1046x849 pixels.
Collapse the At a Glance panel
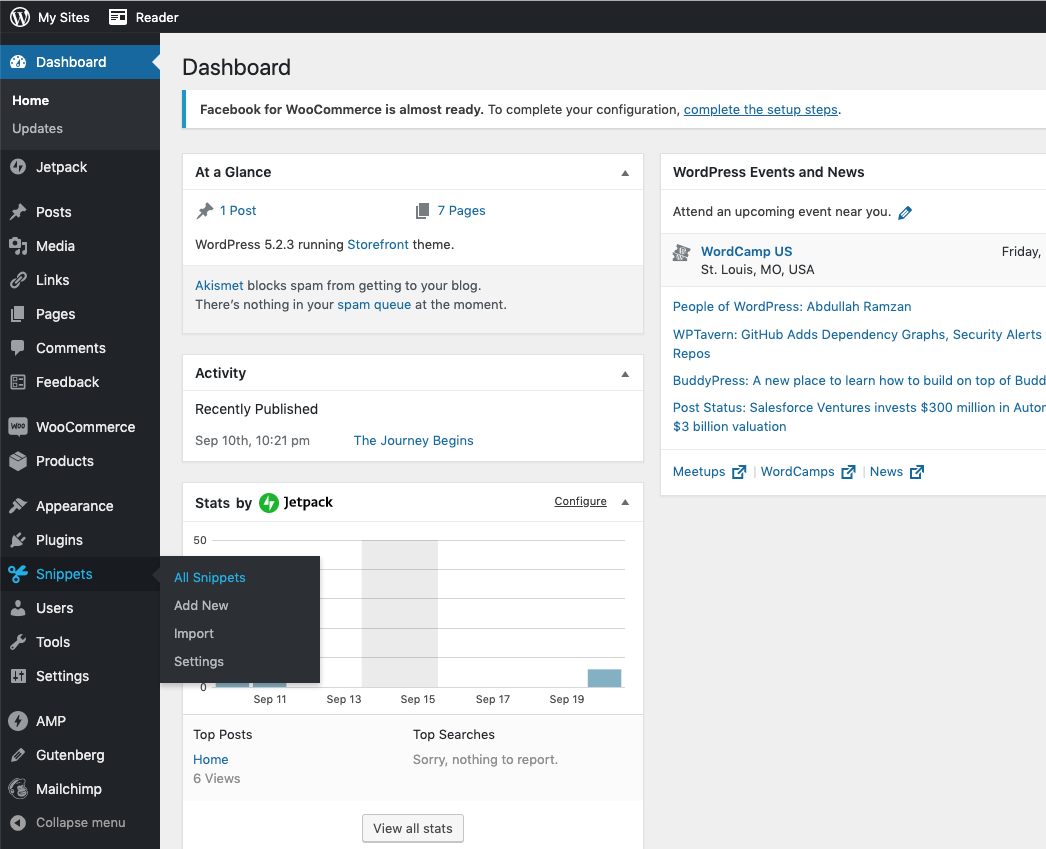[625, 173]
